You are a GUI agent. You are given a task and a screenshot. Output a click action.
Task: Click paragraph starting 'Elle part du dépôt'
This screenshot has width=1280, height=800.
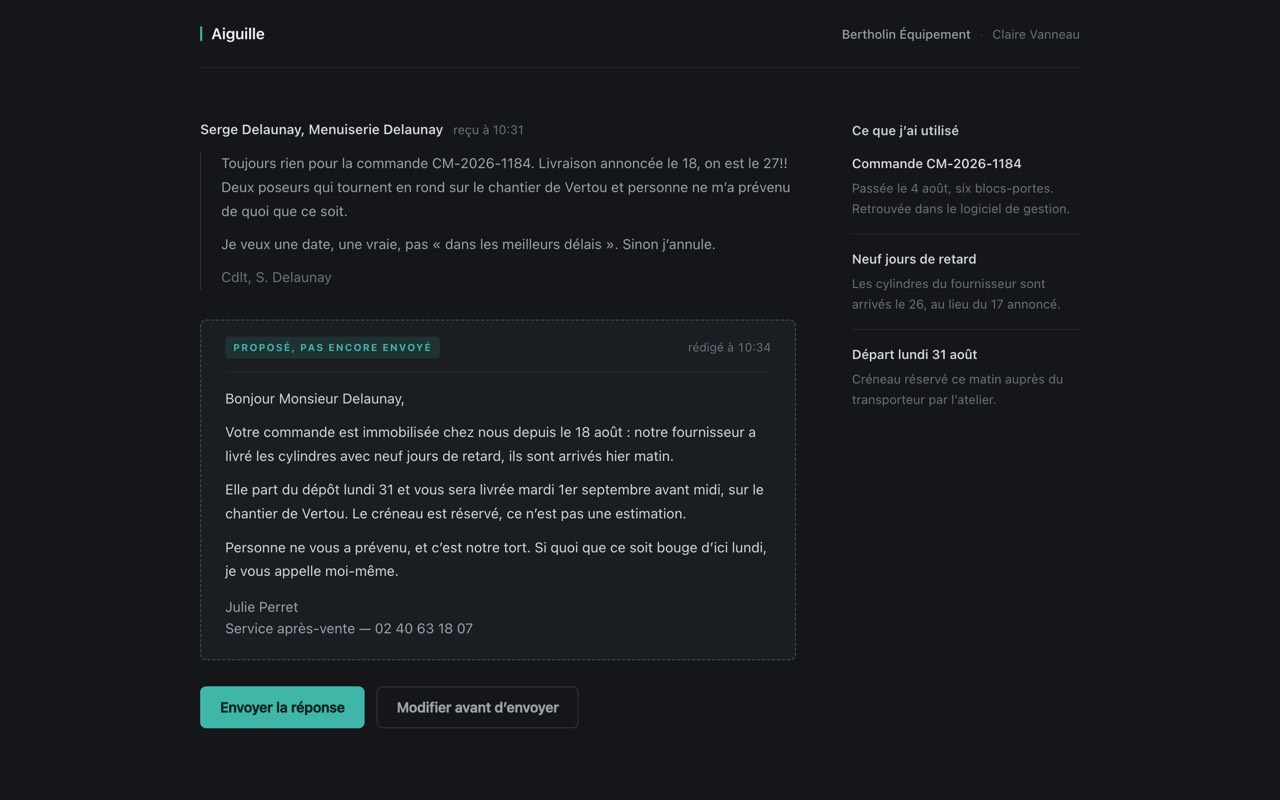(x=497, y=501)
